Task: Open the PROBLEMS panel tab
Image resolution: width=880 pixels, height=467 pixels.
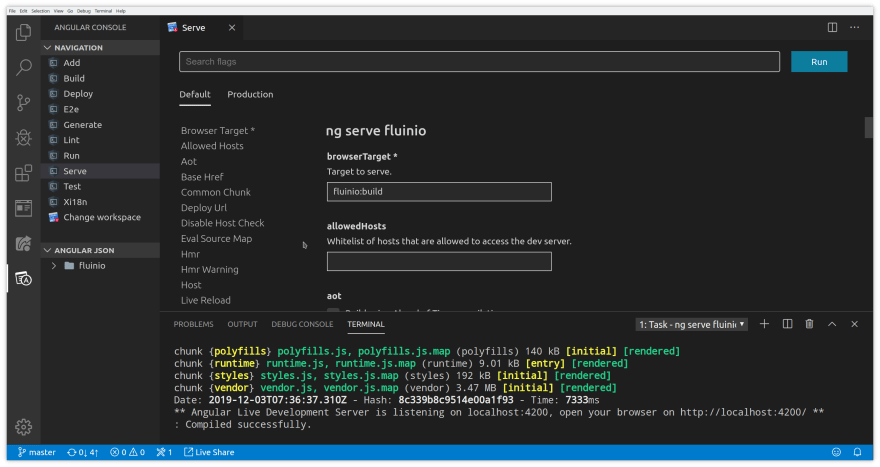Action: (193, 324)
